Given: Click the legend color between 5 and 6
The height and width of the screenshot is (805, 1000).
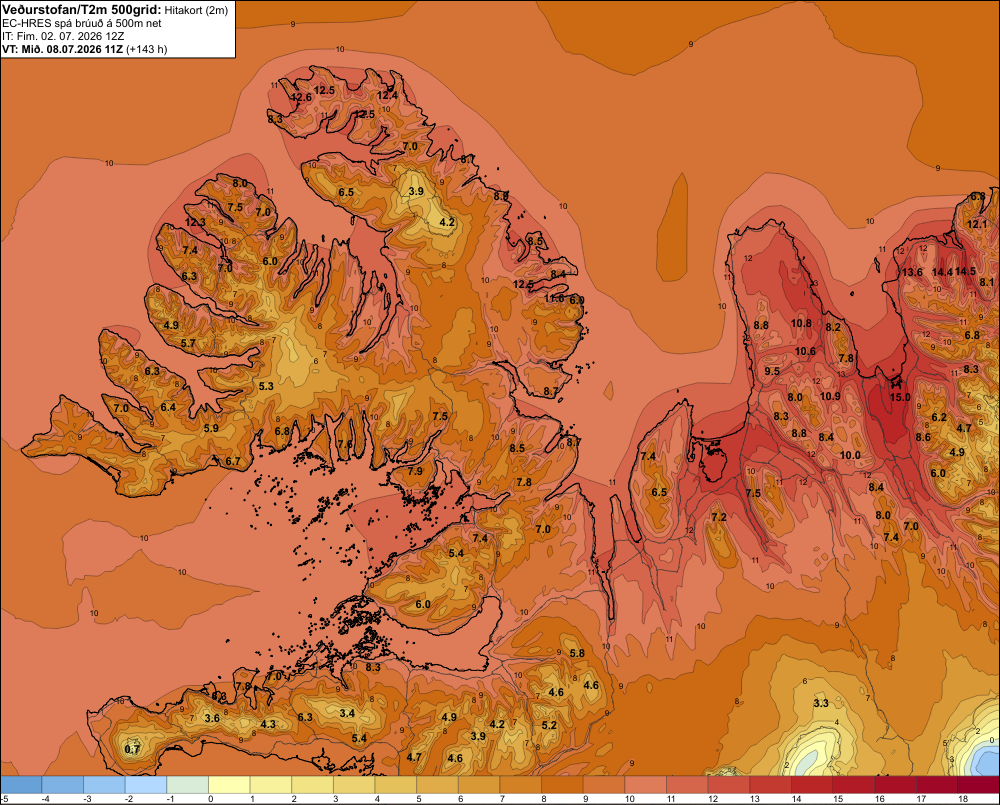Looking at the screenshot, I should pos(438,785).
